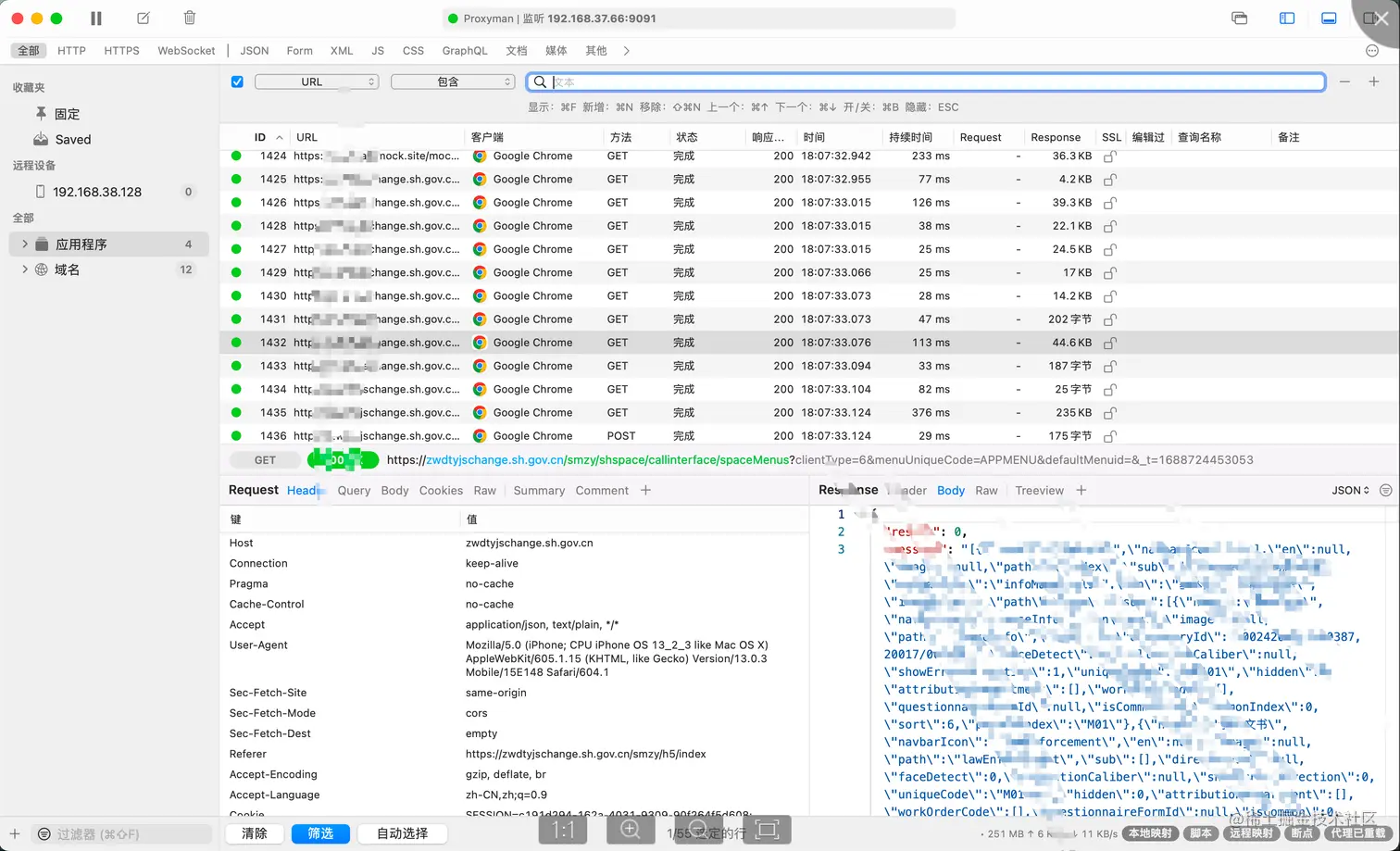1400x851 pixels.
Task: Click the 客户端 column header
Action: (x=487, y=137)
